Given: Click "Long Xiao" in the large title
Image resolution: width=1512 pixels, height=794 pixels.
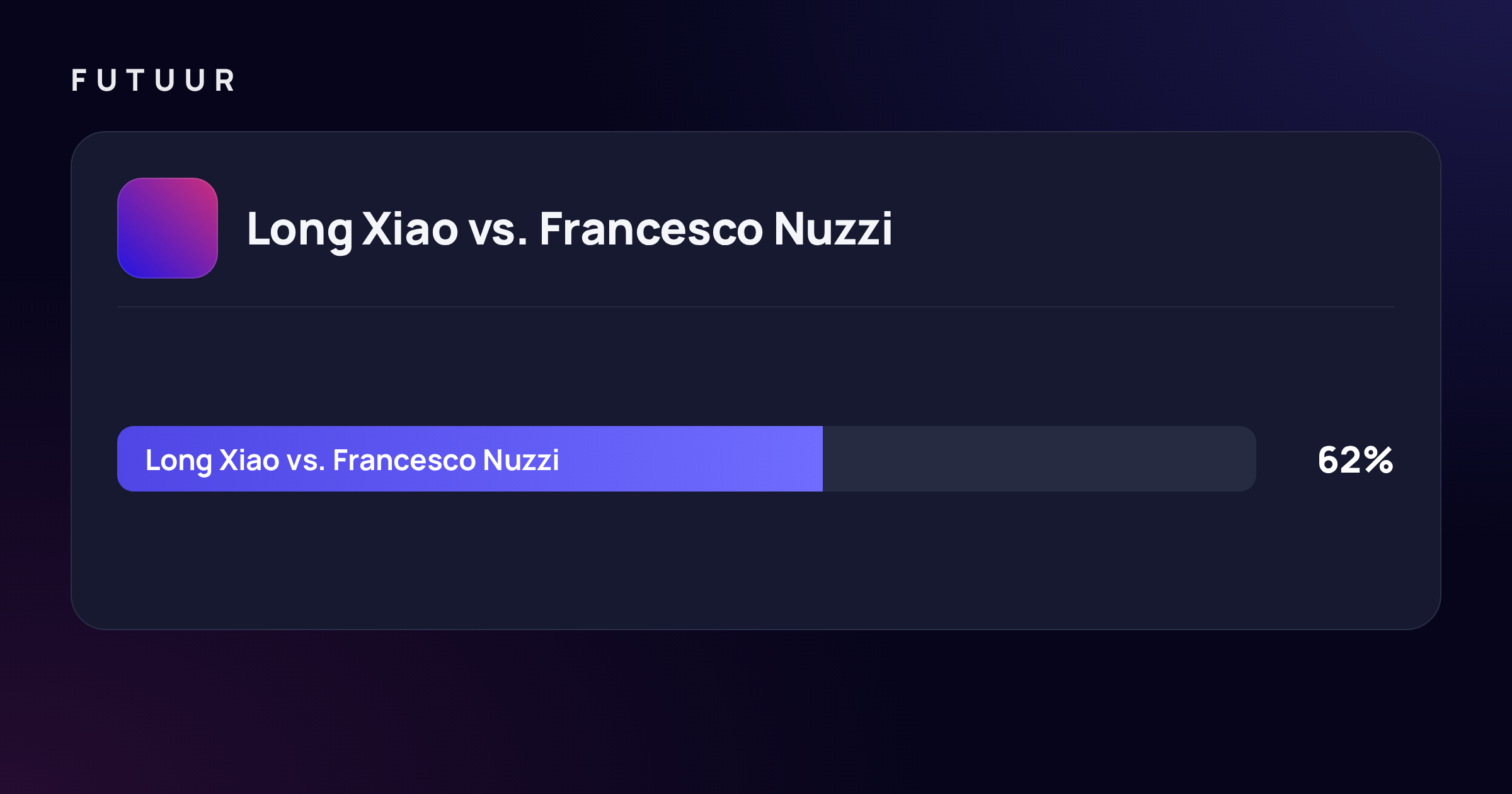Looking at the screenshot, I should coord(353,229).
